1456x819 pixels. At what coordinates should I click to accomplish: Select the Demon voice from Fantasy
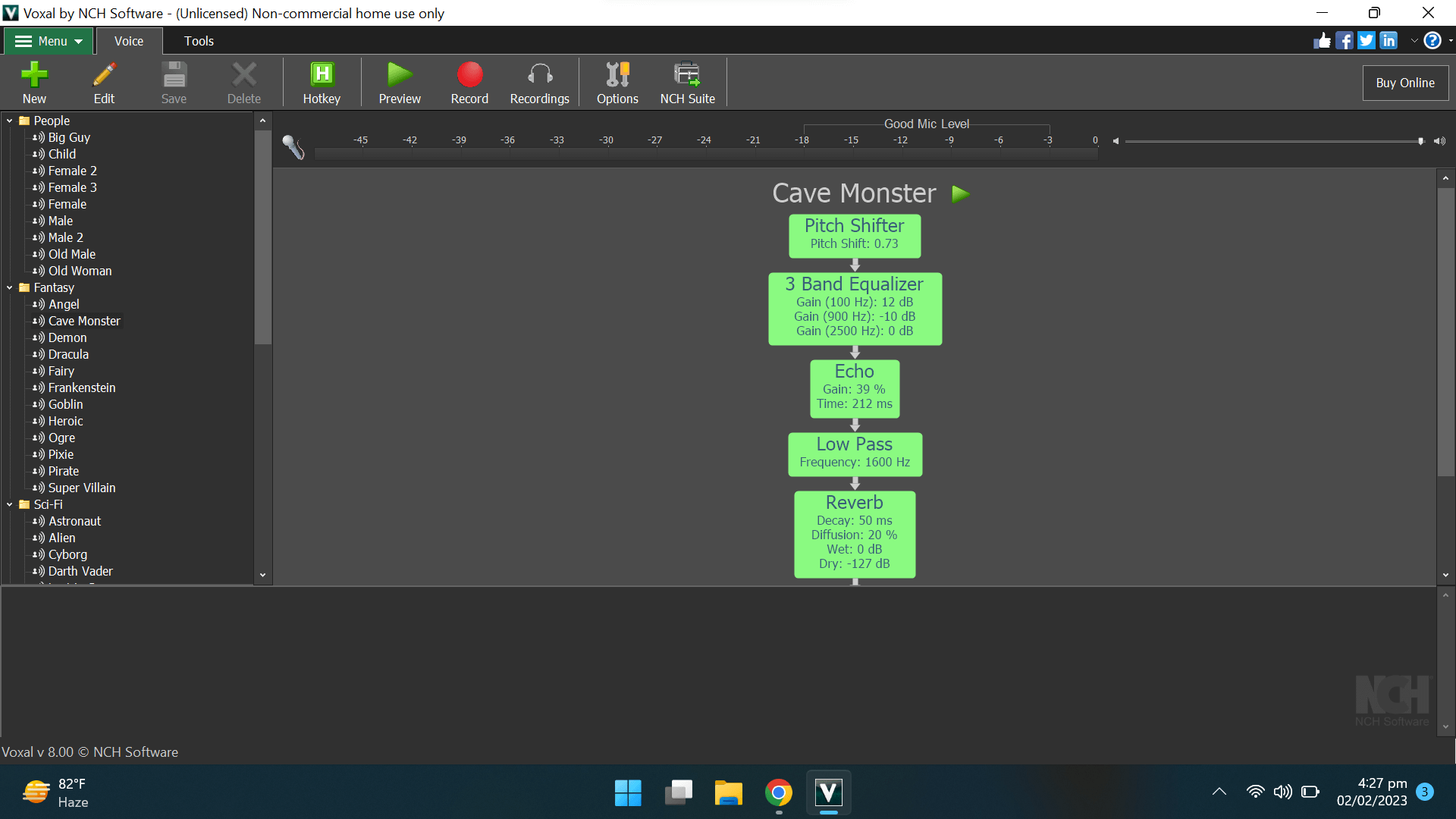coord(67,337)
